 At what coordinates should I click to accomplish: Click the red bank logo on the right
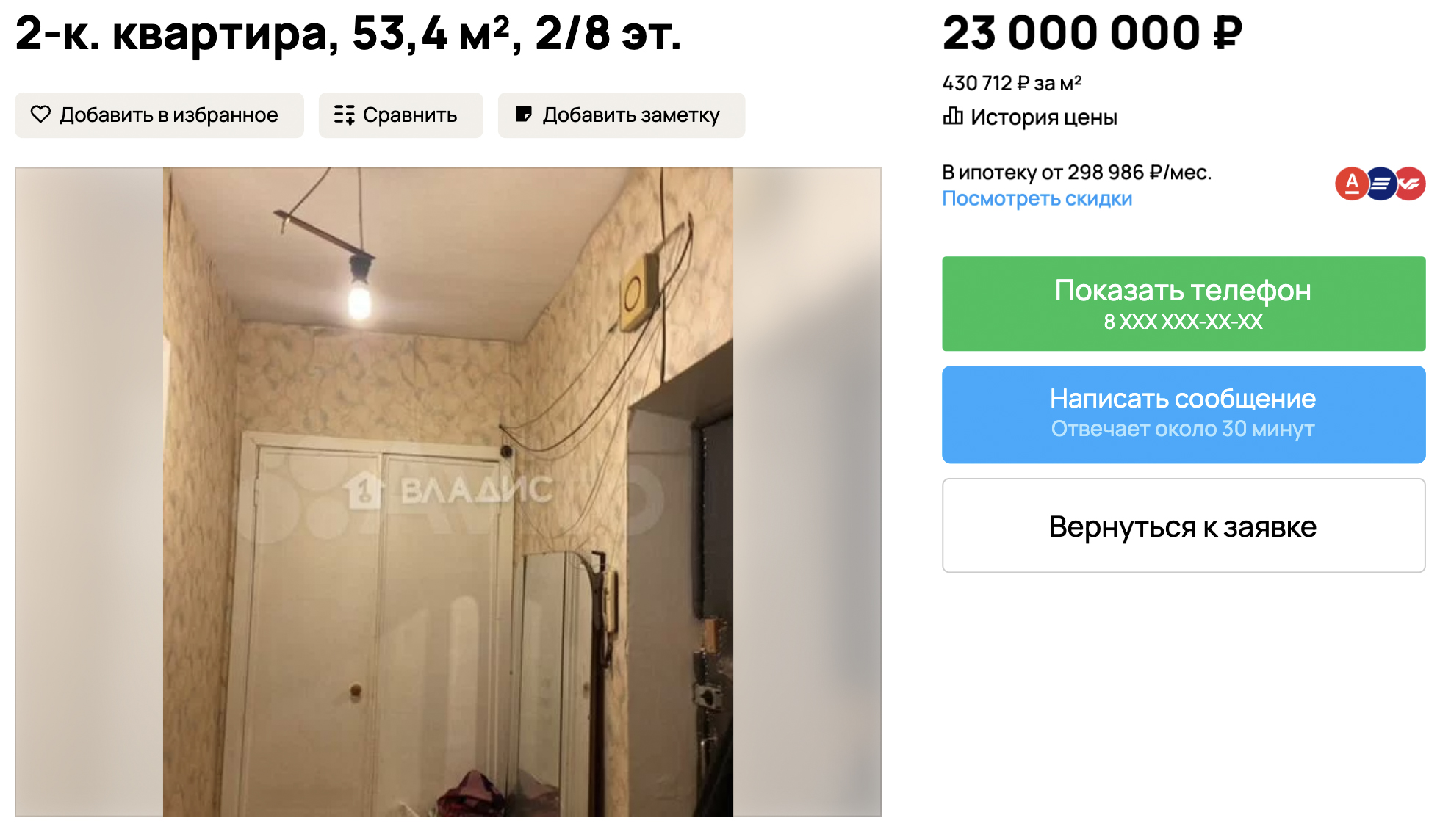pos(1410,184)
